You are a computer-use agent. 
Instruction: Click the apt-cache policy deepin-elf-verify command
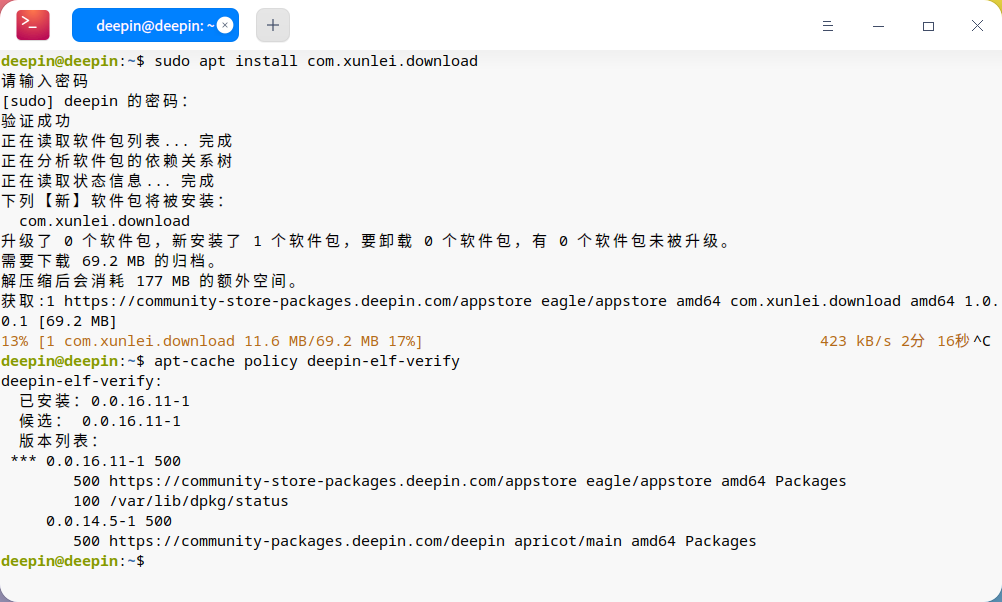(307, 361)
